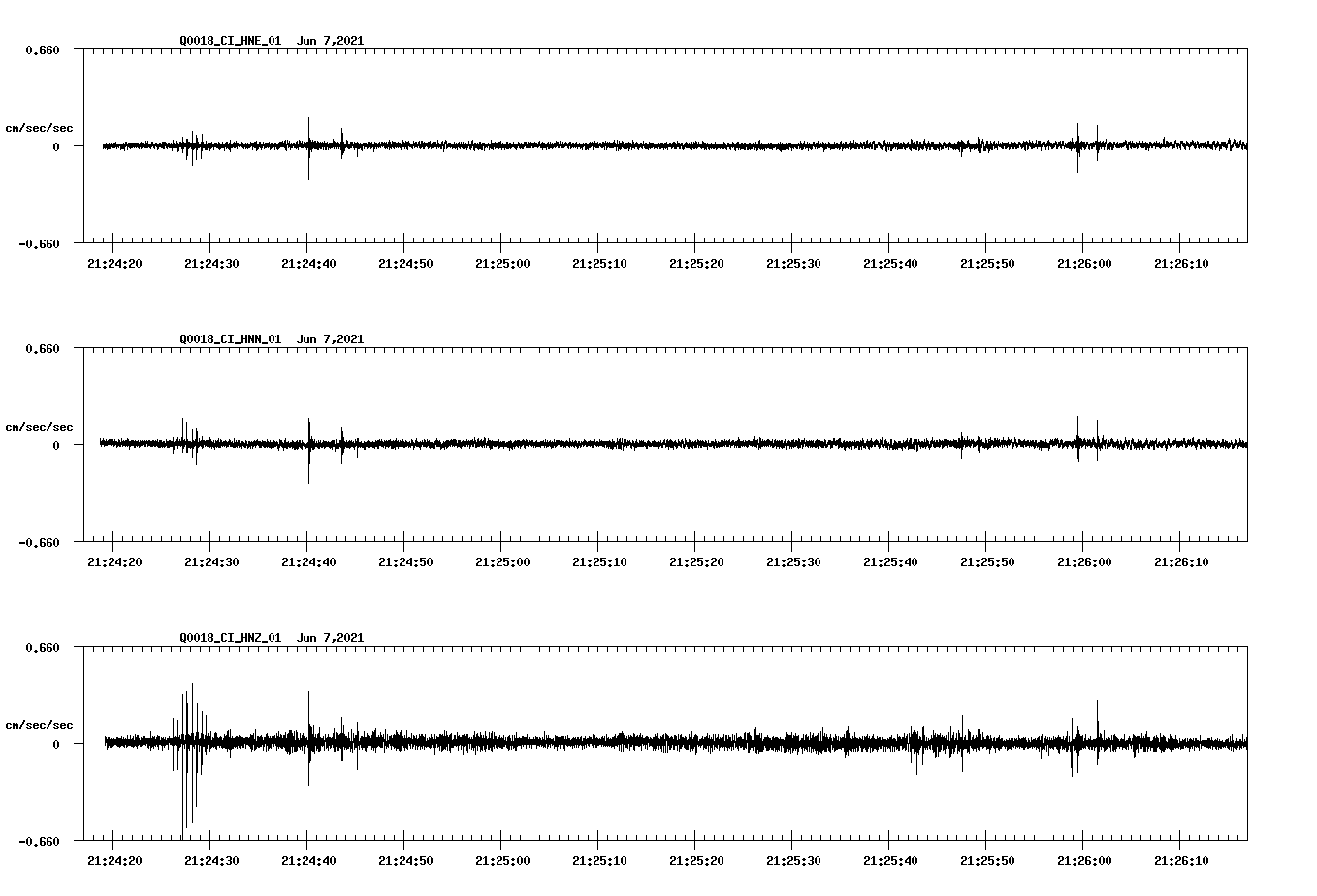Screen dimensions: 1317x896
Task: Click the cm/sec/sec unit label of HNN plot
Action: point(40,427)
